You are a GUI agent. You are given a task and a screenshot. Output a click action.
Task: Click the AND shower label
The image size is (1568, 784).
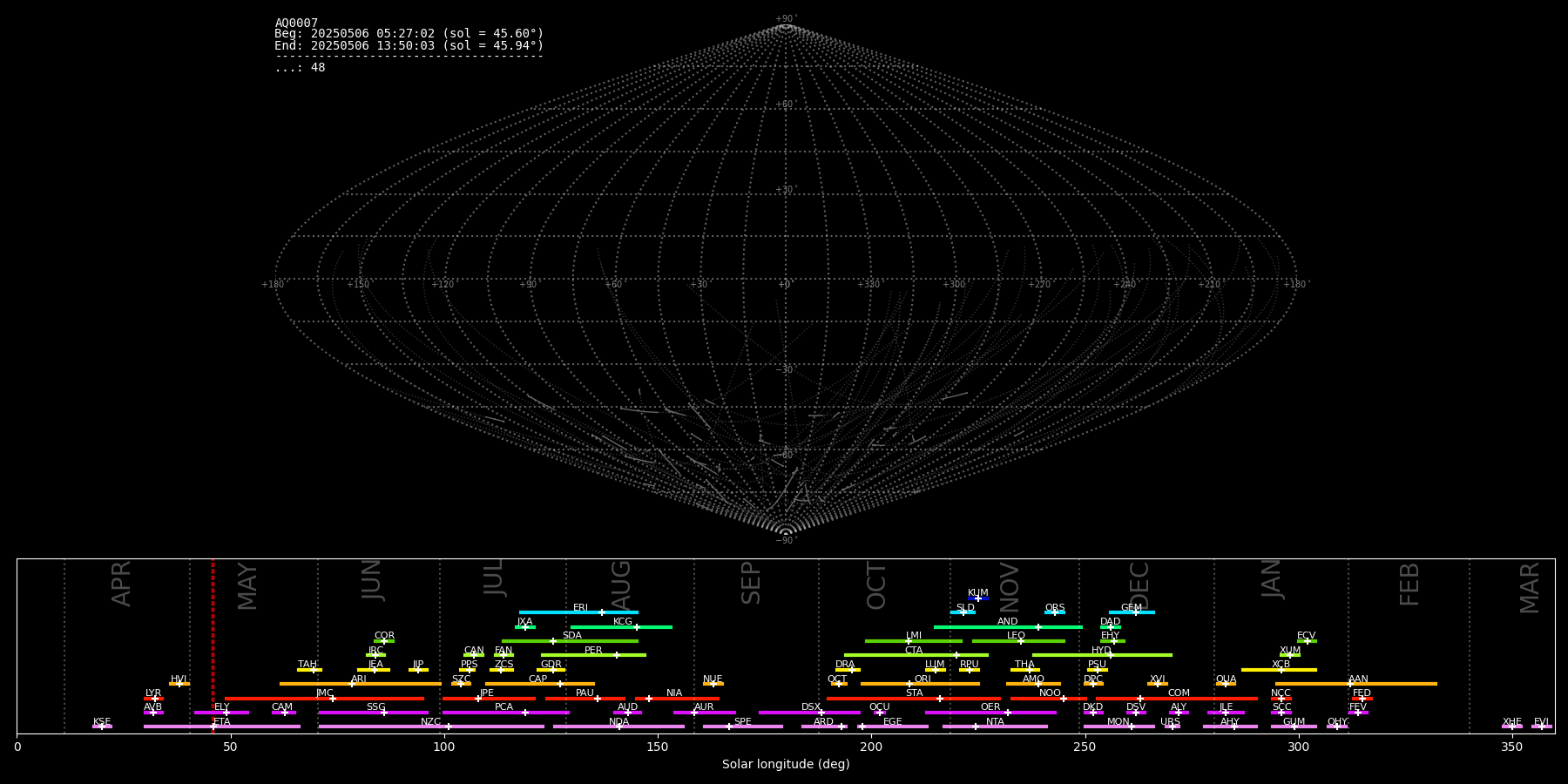point(1008,622)
